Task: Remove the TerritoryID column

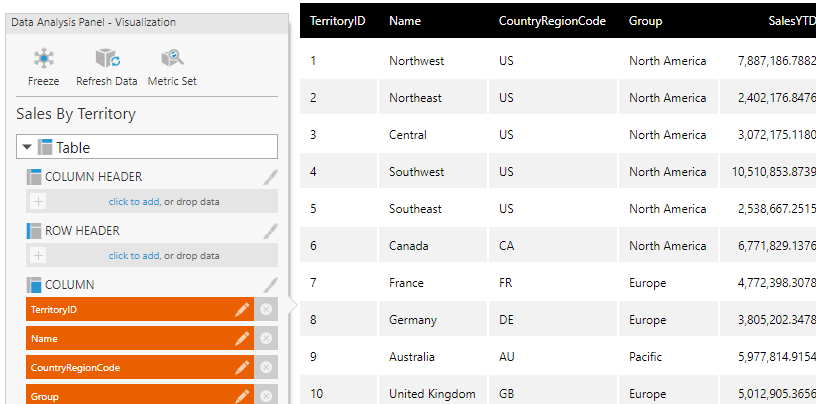Action: [x=266, y=310]
